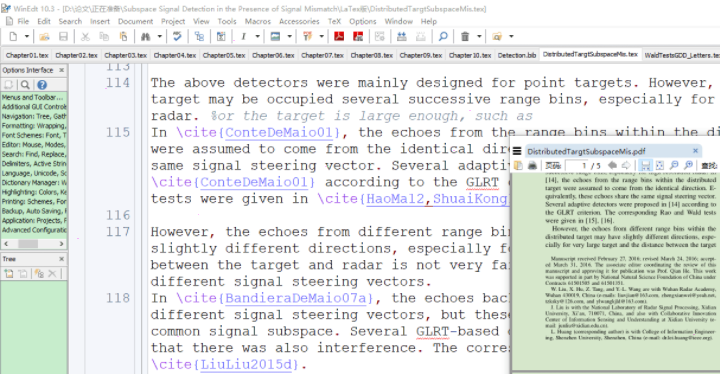
Task: Open the File menu
Action: click(x=23, y=21)
